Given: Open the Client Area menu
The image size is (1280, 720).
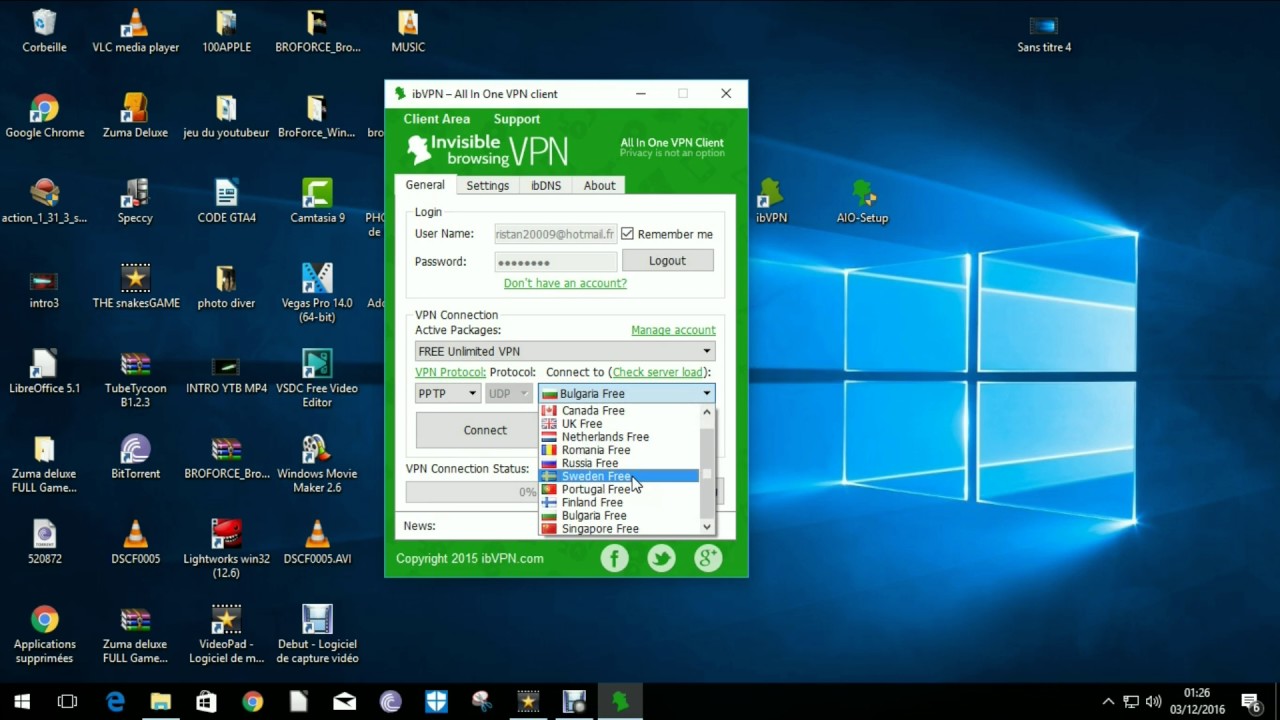Looking at the screenshot, I should pos(437,119).
